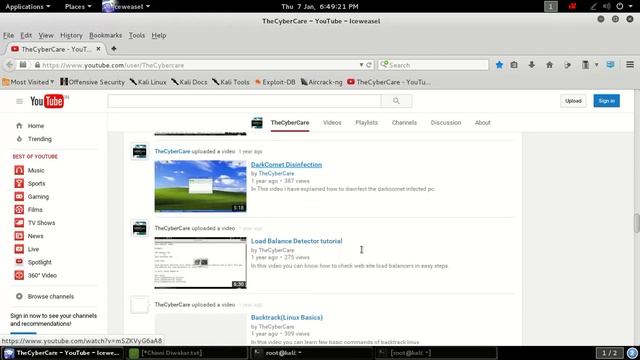Open Load Balance Detector tutorial link
This screenshot has height=360, width=640.
296,241
